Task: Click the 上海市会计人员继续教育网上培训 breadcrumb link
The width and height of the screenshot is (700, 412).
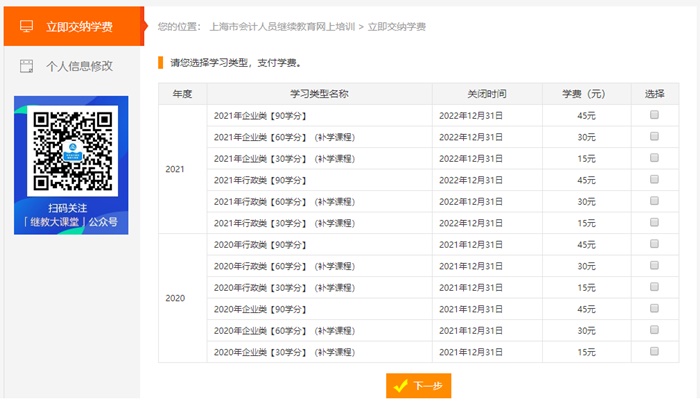Action: 282,27
